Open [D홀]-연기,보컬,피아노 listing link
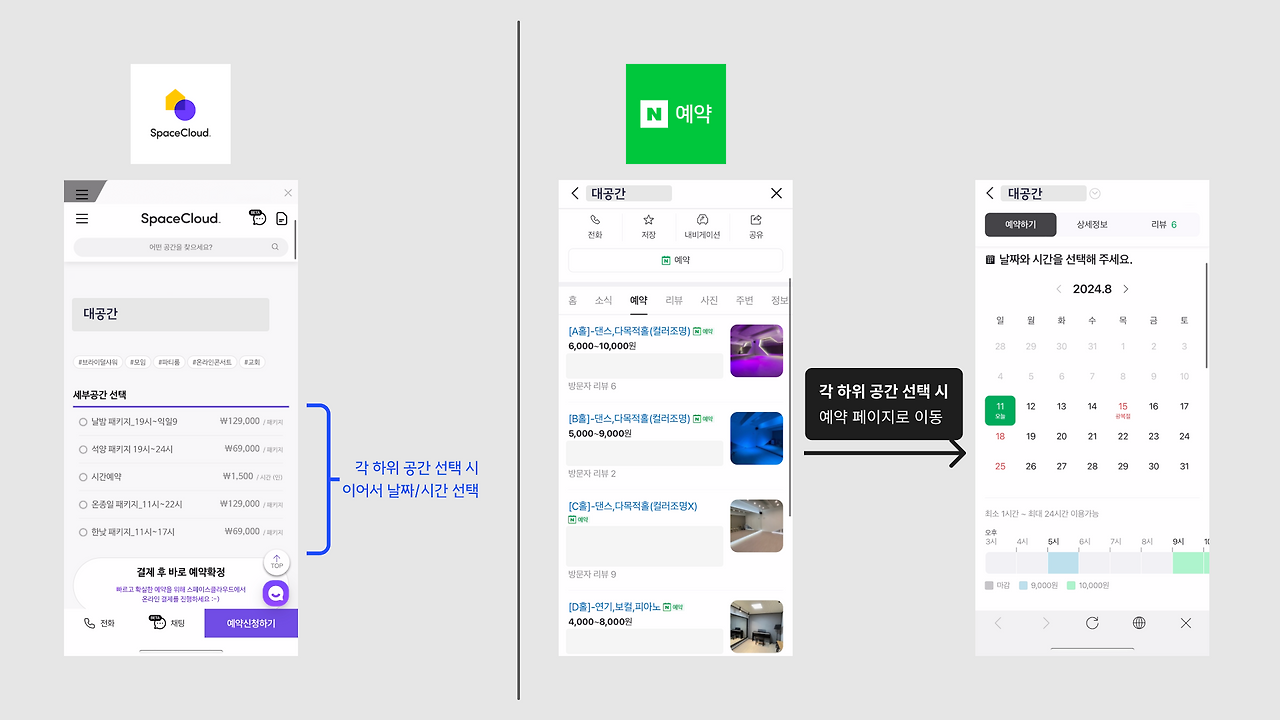This screenshot has width=1280, height=720. [613, 607]
